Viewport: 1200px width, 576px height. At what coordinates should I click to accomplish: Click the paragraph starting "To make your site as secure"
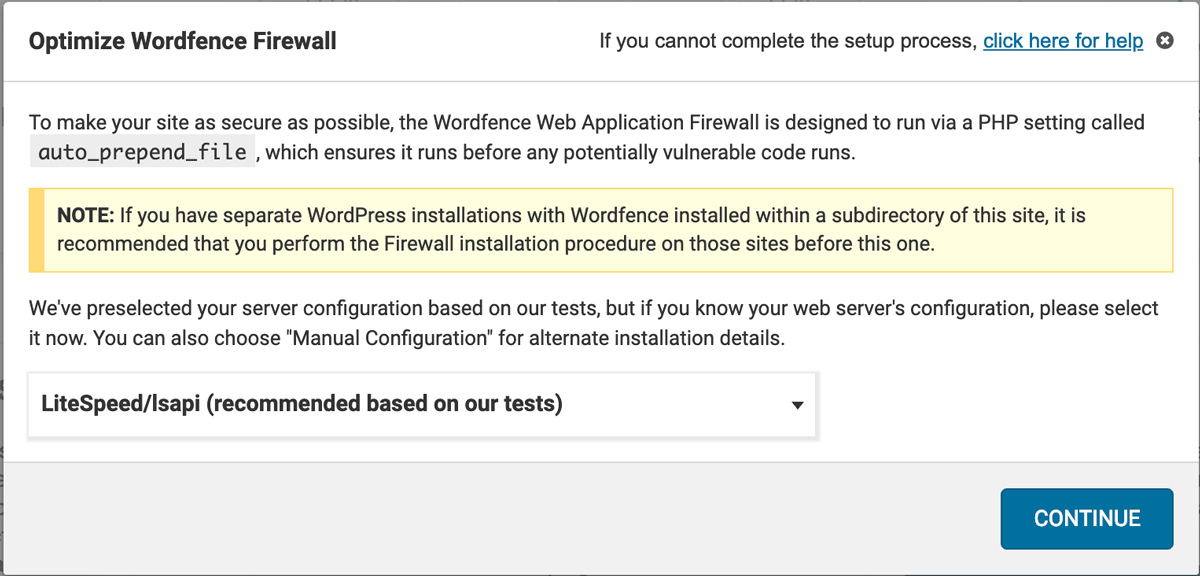point(587,138)
